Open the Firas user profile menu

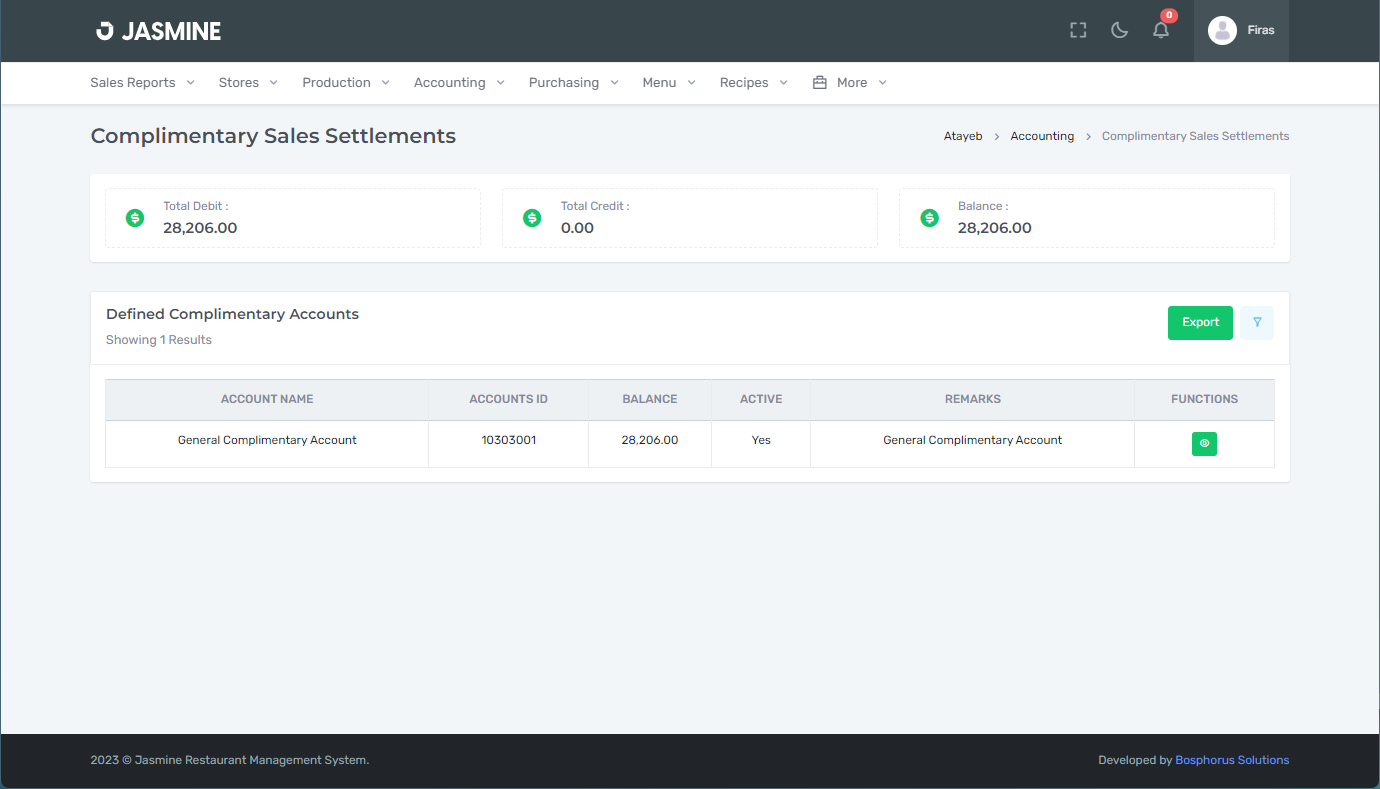[x=1241, y=31]
